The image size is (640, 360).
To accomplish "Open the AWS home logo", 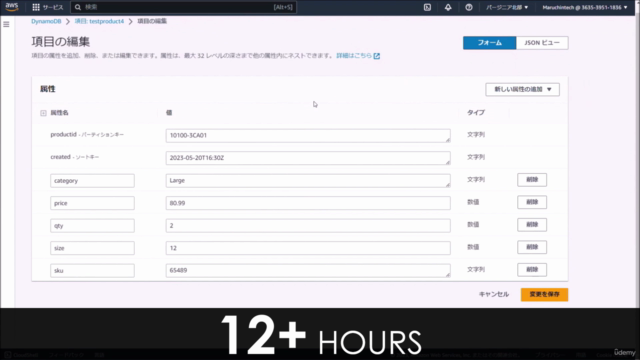I will point(12,7).
